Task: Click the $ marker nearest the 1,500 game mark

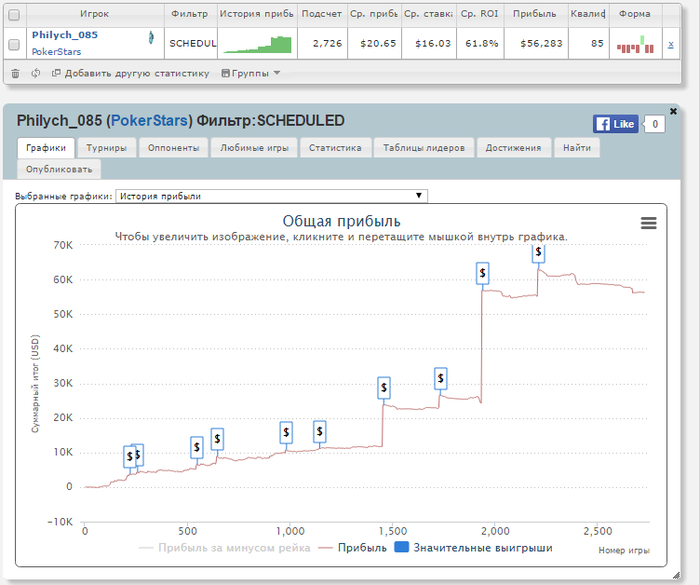Action: pyautogui.click(x=383, y=388)
